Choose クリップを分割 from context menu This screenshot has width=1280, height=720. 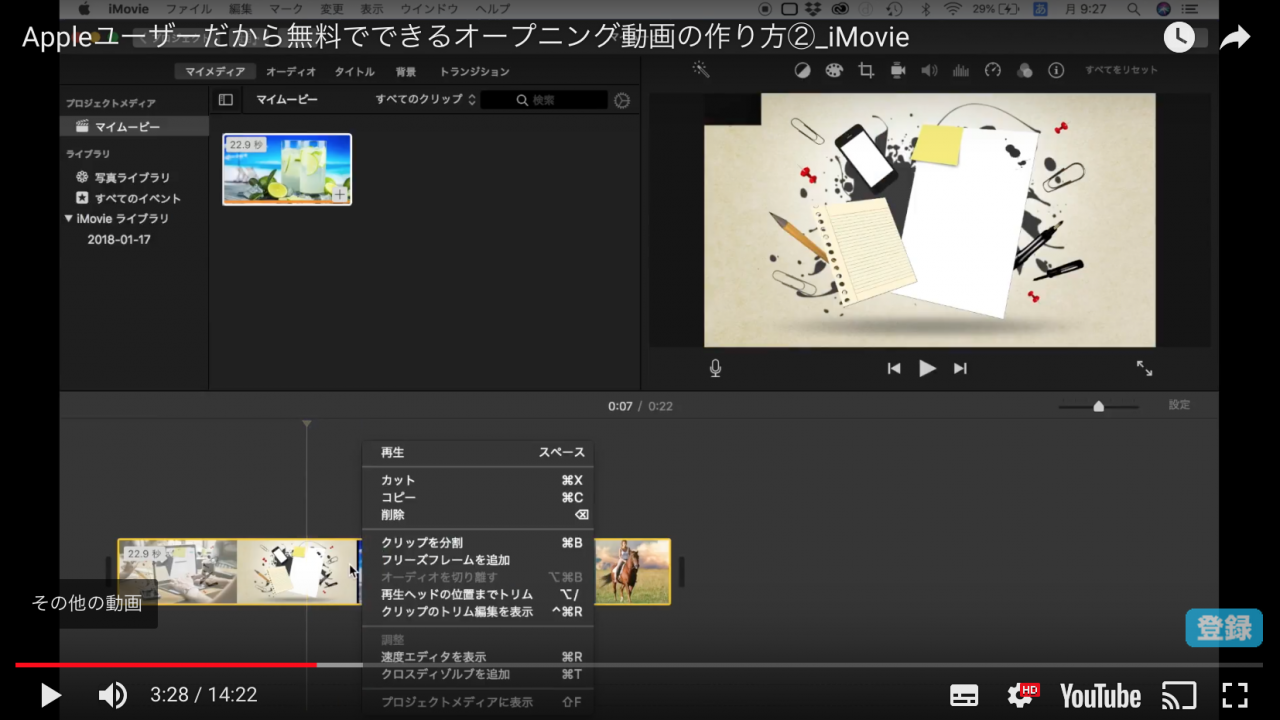pos(478,543)
